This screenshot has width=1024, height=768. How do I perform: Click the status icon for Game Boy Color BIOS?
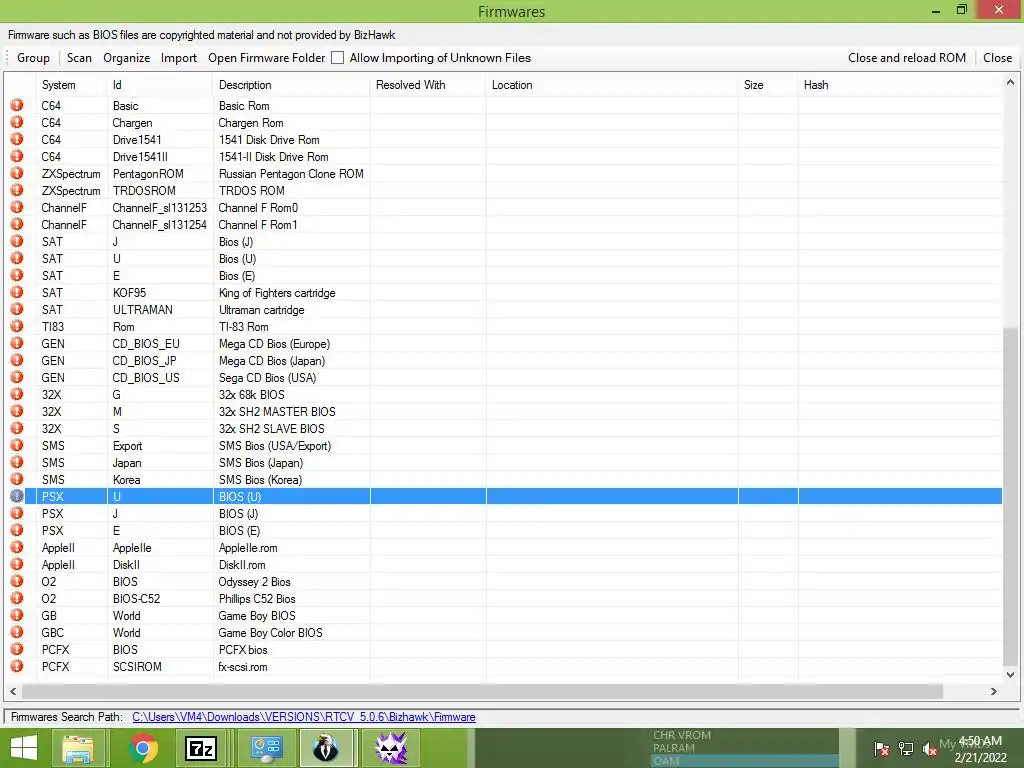click(17, 632)
